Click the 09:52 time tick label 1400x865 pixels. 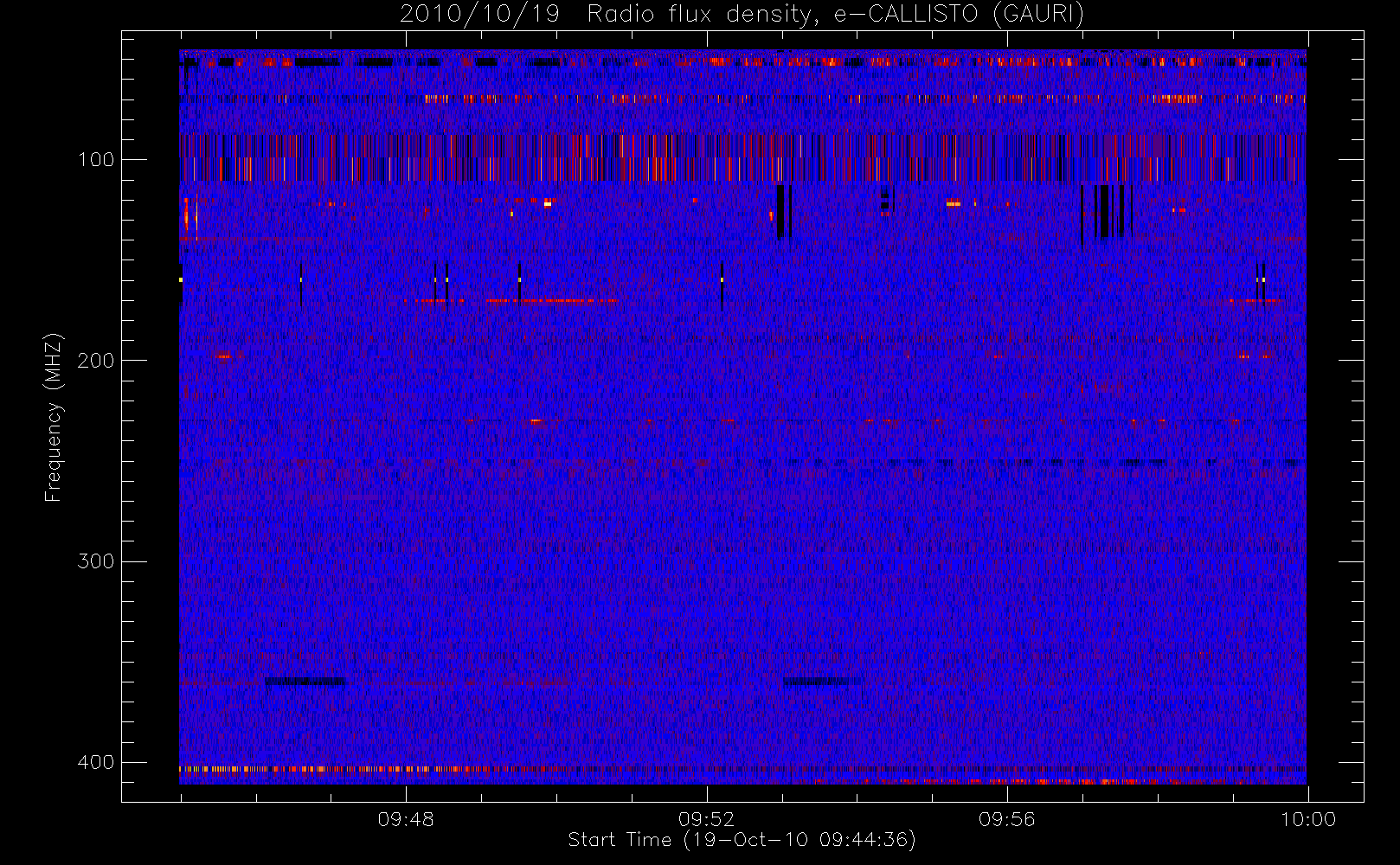[x=707, y=819]
